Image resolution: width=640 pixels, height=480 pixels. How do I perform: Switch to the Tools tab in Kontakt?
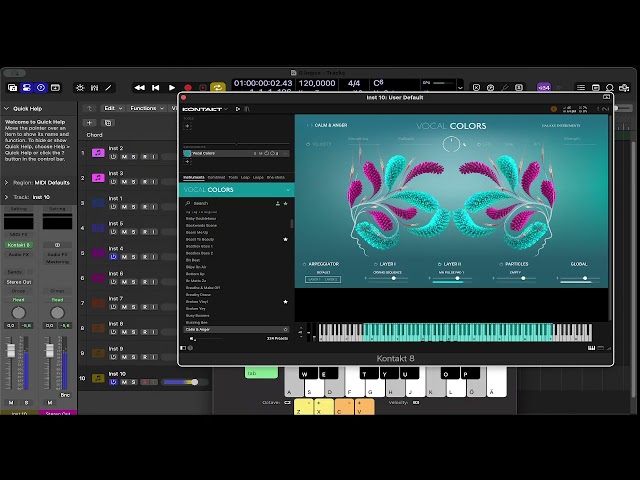(x=233, y=178)
